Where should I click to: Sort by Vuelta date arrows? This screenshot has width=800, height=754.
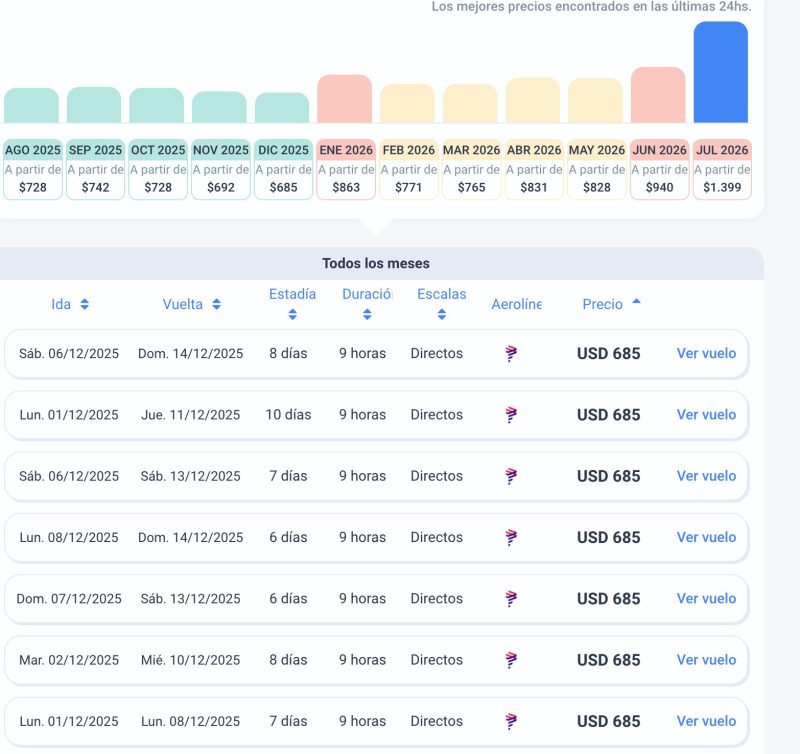[x=216, y=304]
